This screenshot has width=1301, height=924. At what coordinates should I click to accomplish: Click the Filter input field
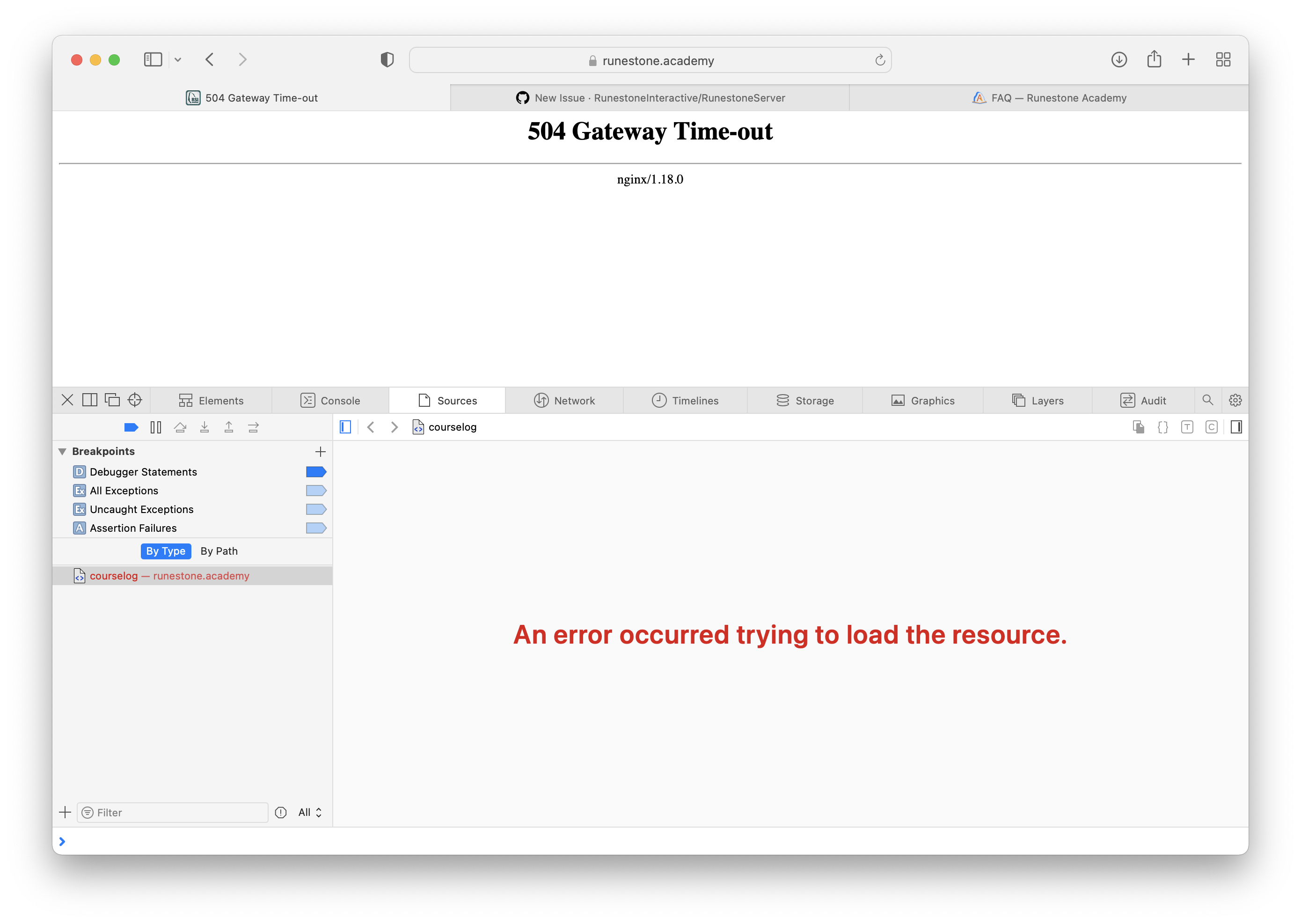[x=173, y=813]
